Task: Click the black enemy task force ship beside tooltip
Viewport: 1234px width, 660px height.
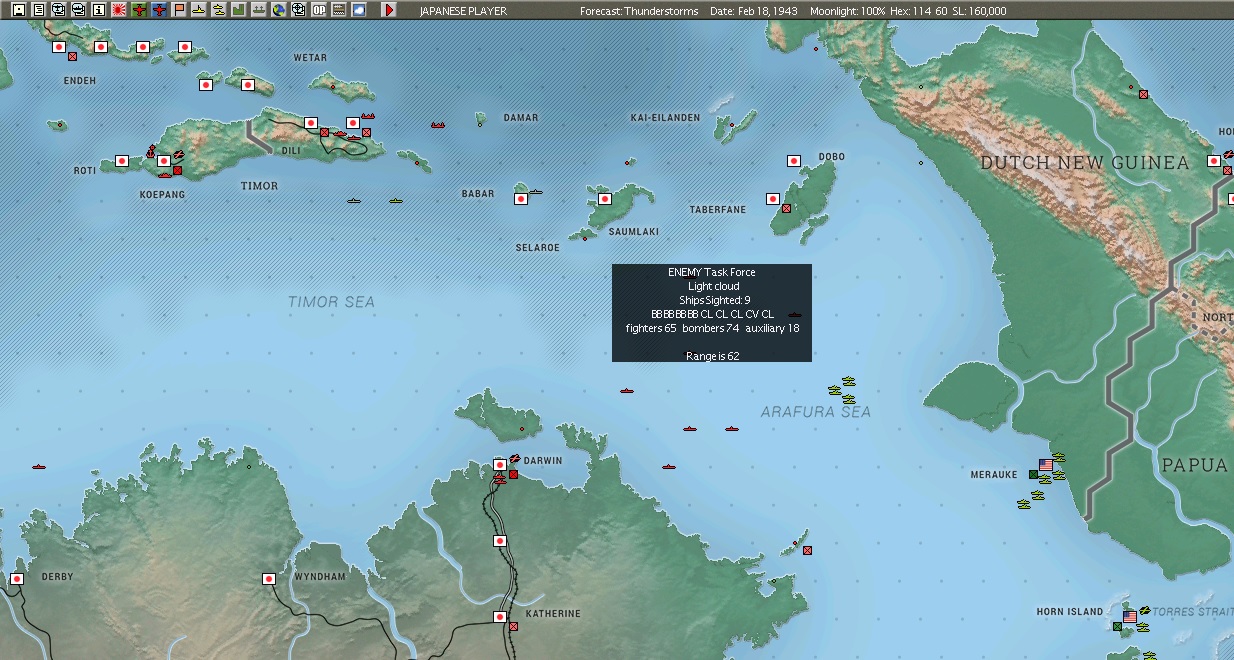Action: click(795, 315)
